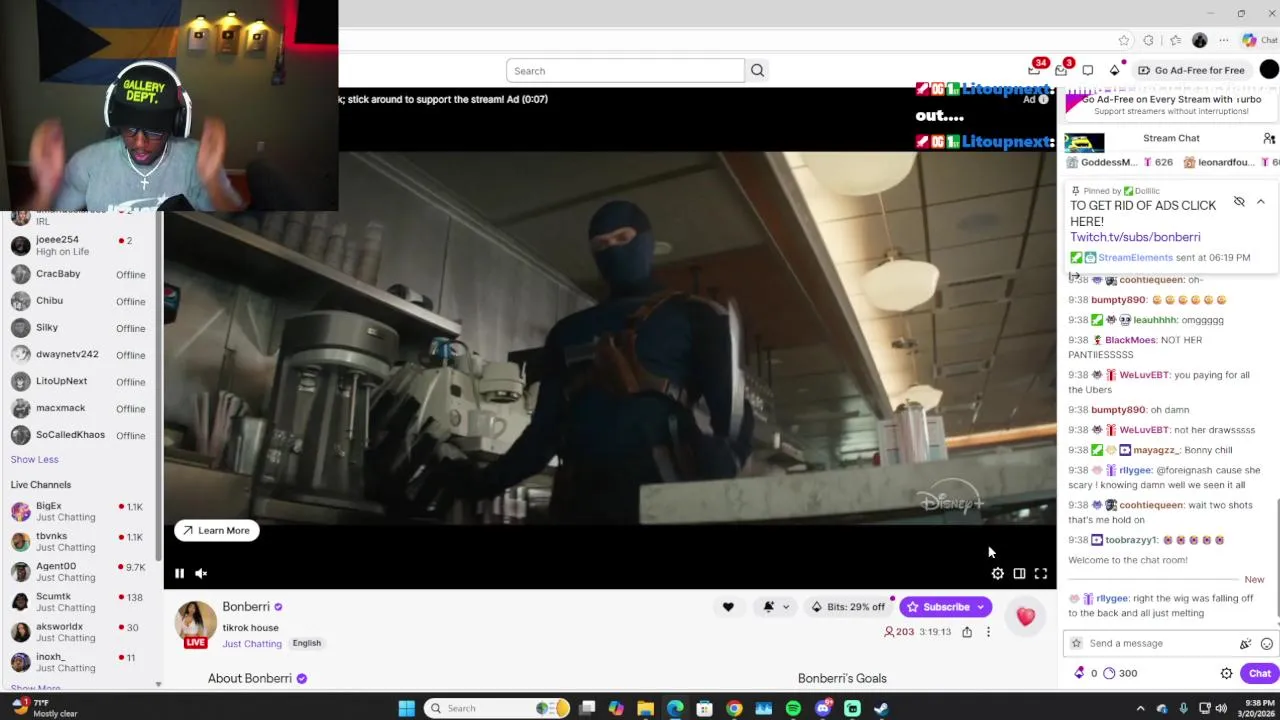
Task: Open channel points 300 balance
Action: coord(1120,673)
